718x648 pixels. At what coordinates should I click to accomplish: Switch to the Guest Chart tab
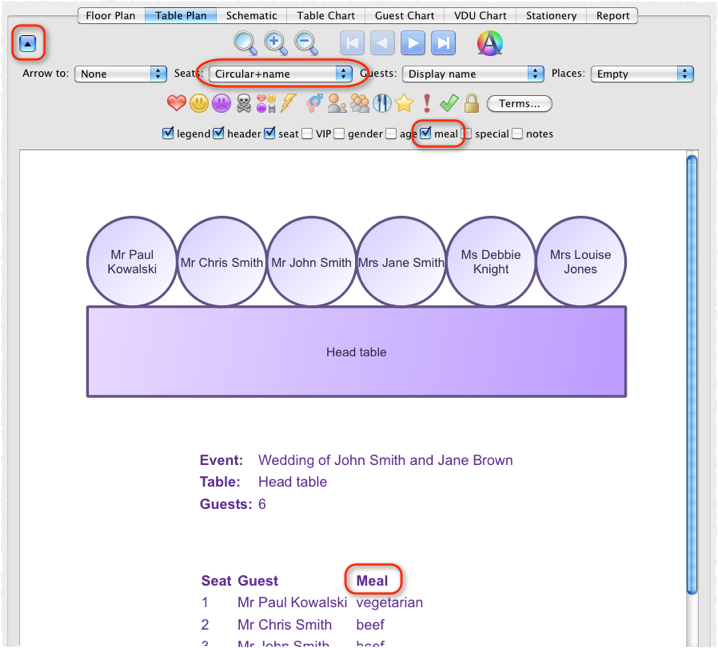[404, 16]
